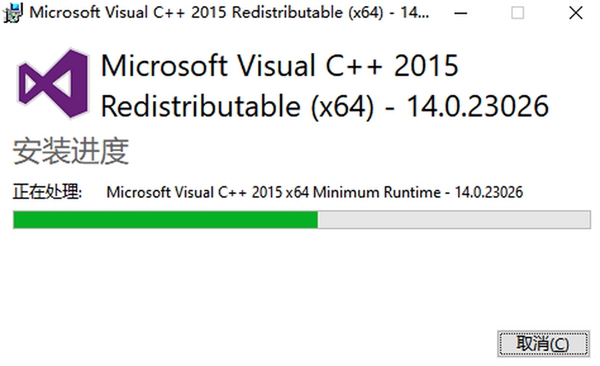Click the green filled progress section
The image size is (600, 366).
pyautogui.click(x=165, y=220)
